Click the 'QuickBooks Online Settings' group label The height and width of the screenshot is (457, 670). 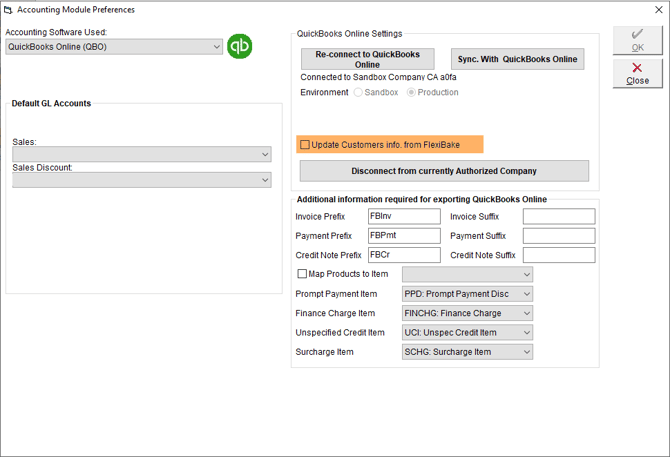(350, 34)
